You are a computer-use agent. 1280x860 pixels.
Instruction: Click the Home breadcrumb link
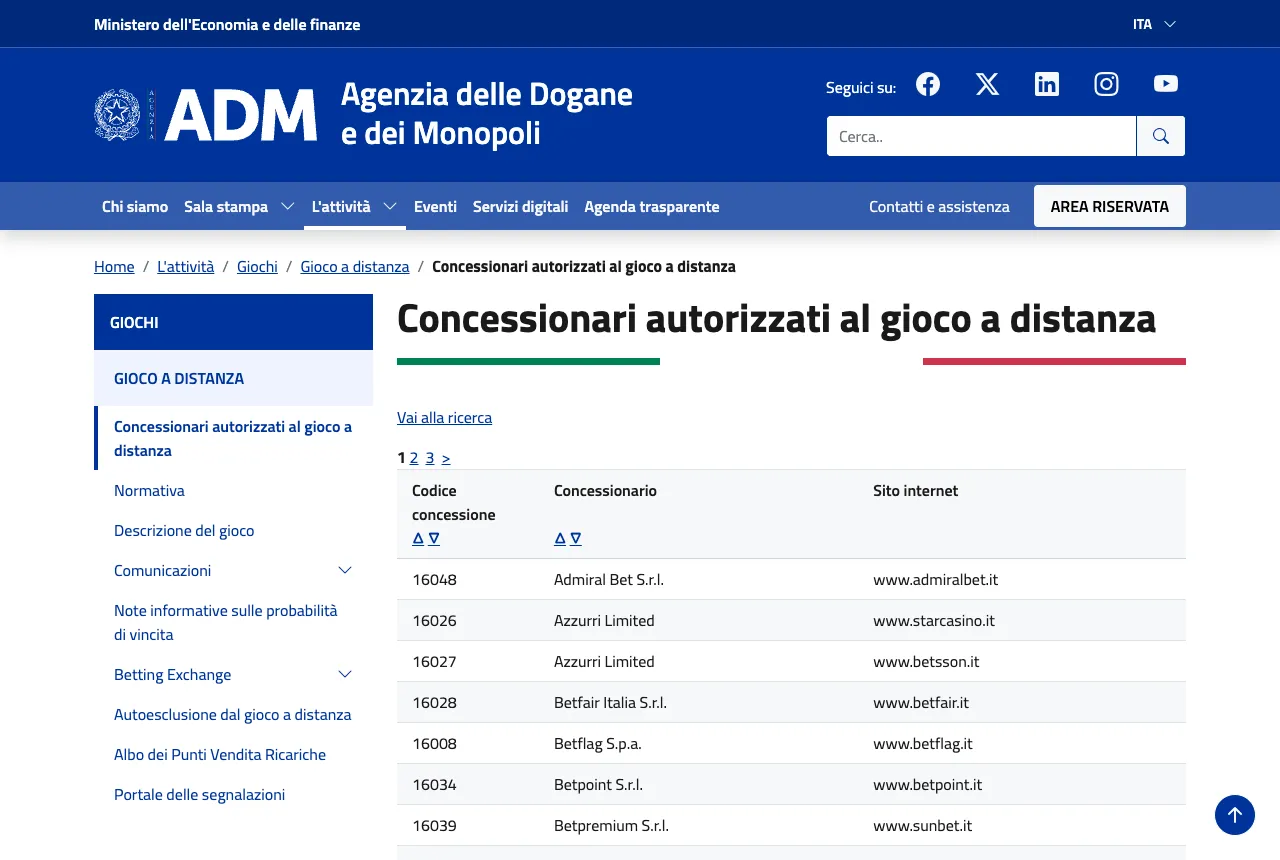pos(114,266)
